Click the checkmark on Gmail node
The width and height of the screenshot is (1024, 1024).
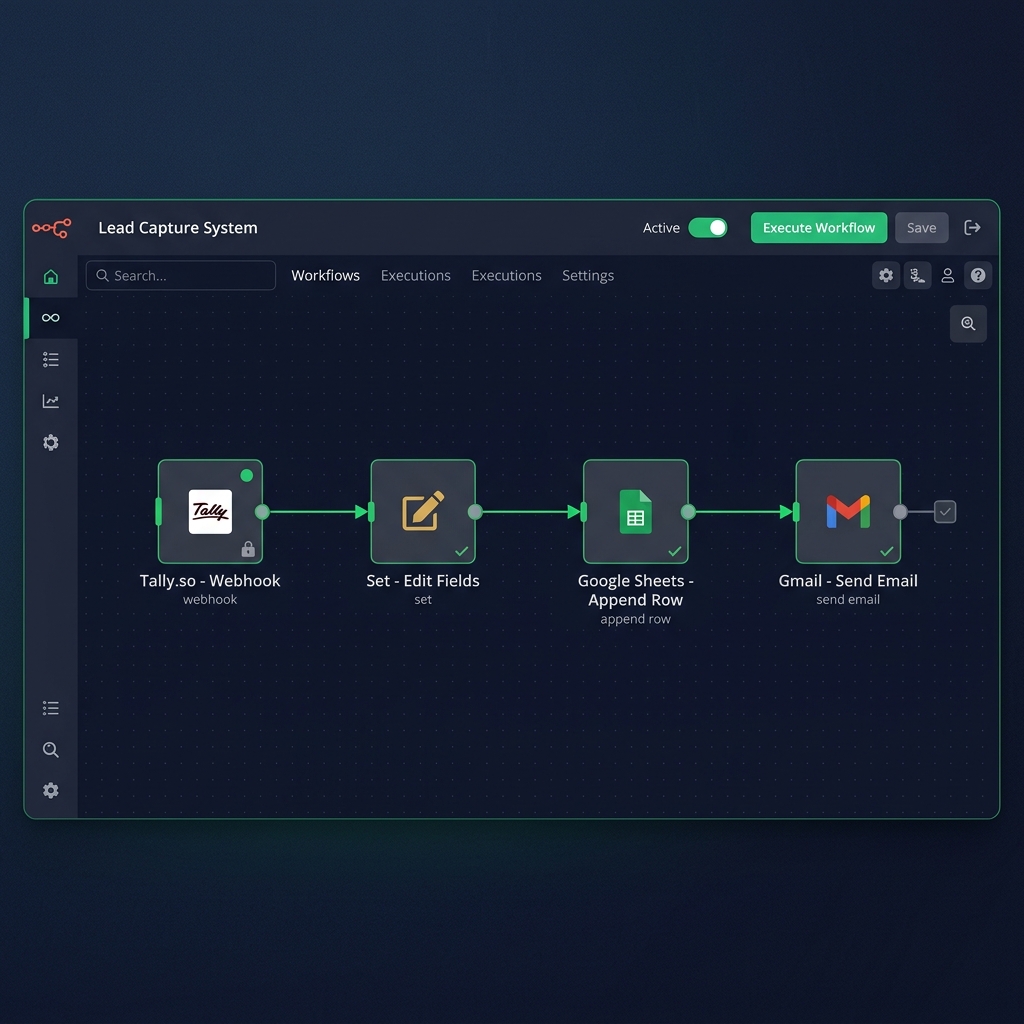coord(887,551)
